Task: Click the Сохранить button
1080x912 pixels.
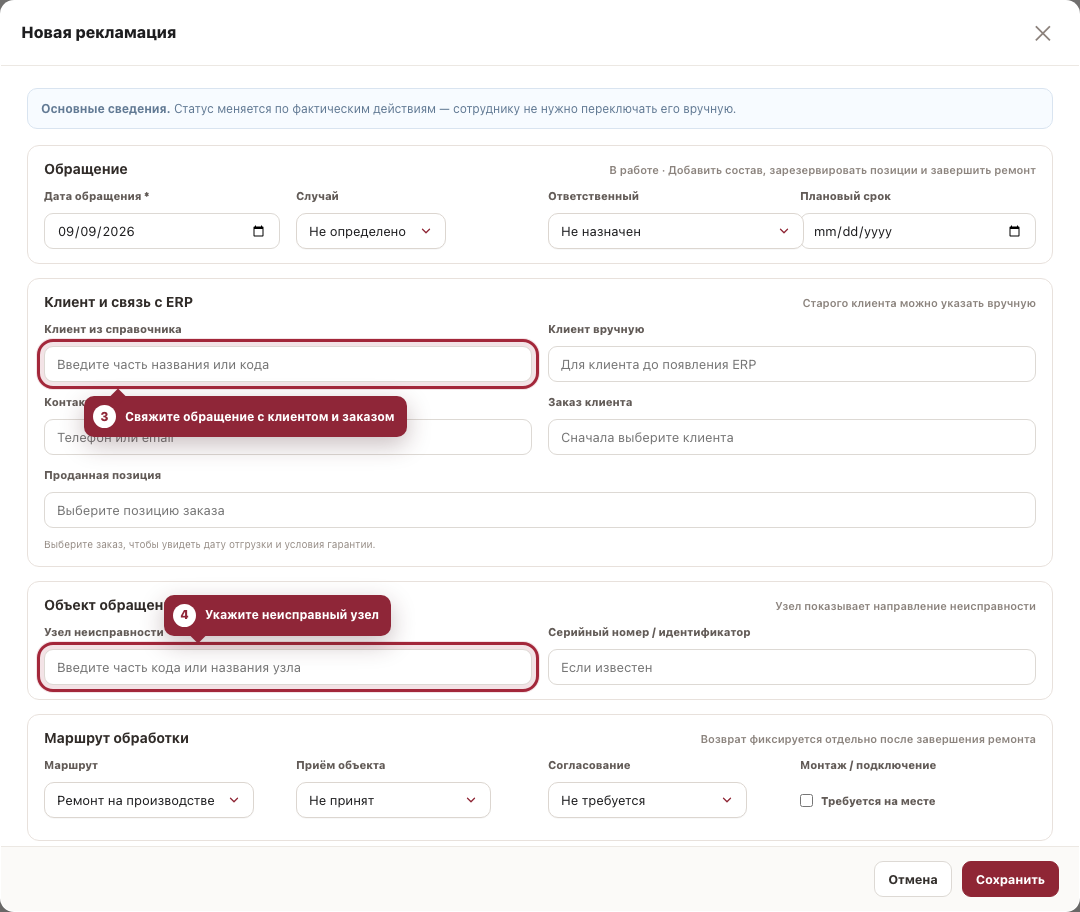Action: click(1010, 879)
